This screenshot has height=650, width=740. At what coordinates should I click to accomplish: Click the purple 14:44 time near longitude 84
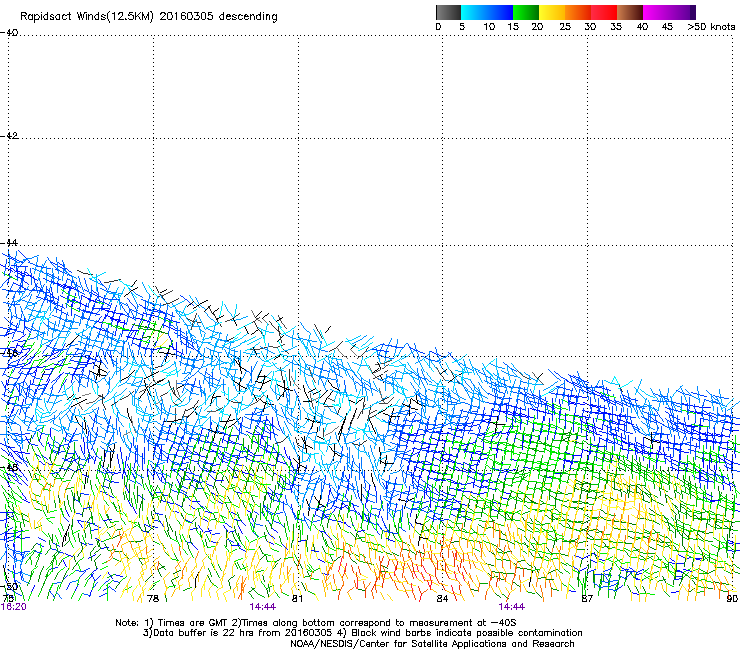512,607
